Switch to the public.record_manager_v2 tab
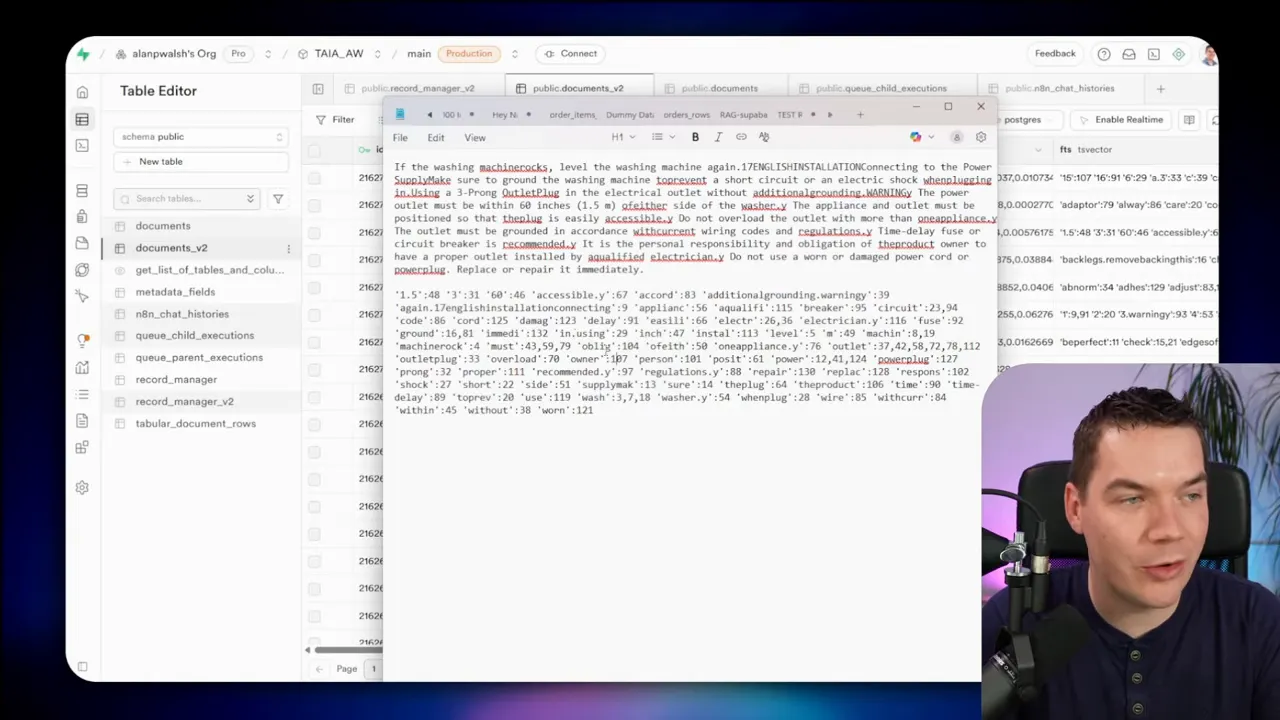 417,89
